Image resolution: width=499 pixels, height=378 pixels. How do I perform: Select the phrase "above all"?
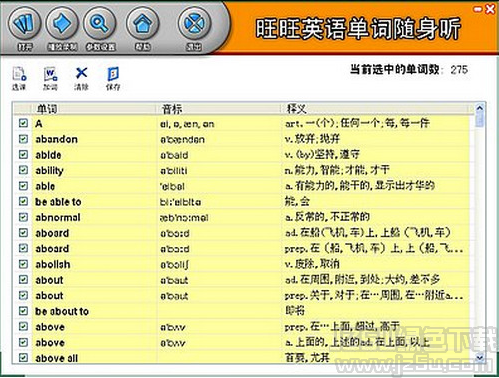[x=57, y=358]
